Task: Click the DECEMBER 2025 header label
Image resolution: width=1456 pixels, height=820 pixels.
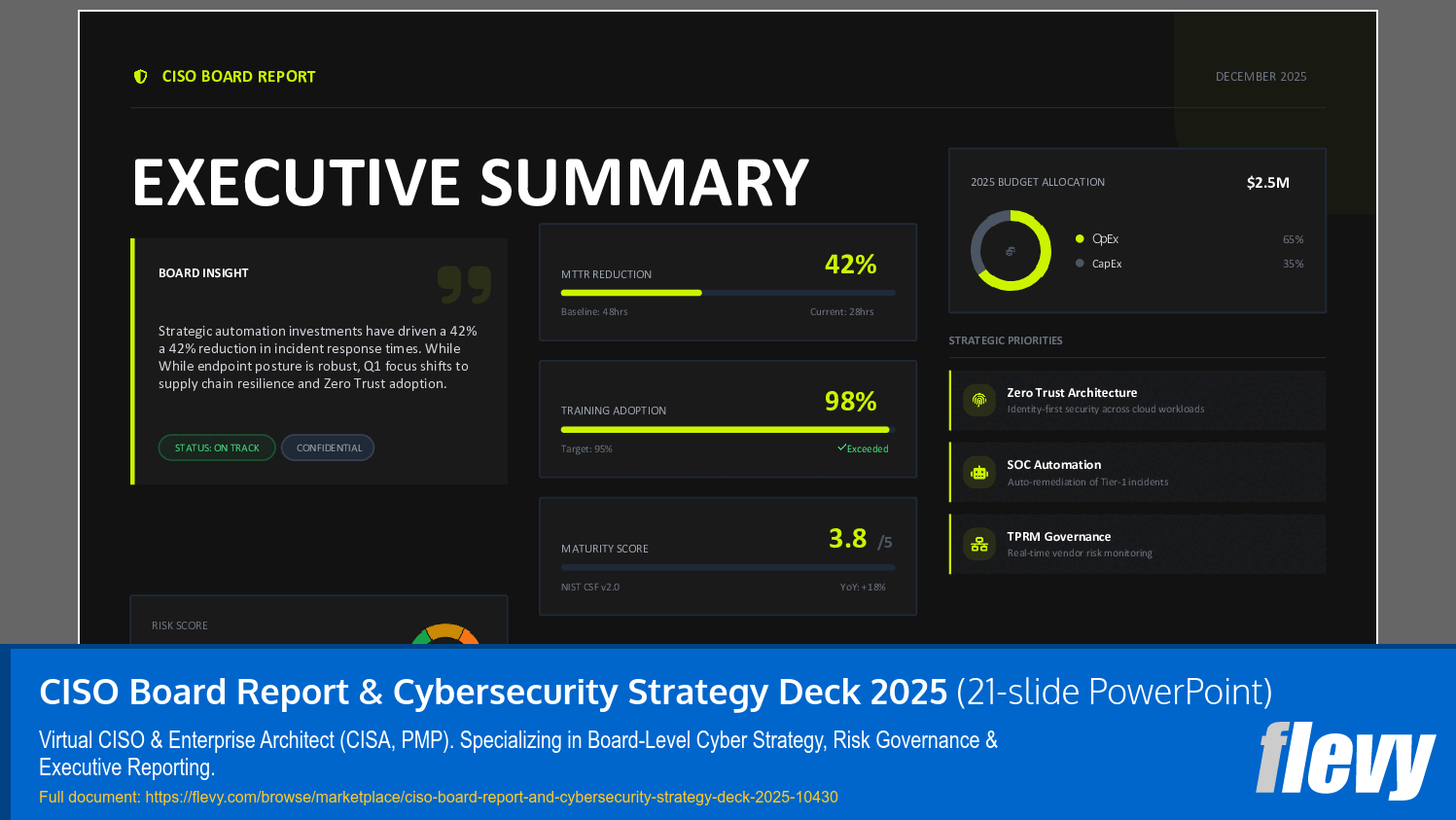Action: [x=1261, y=76]
